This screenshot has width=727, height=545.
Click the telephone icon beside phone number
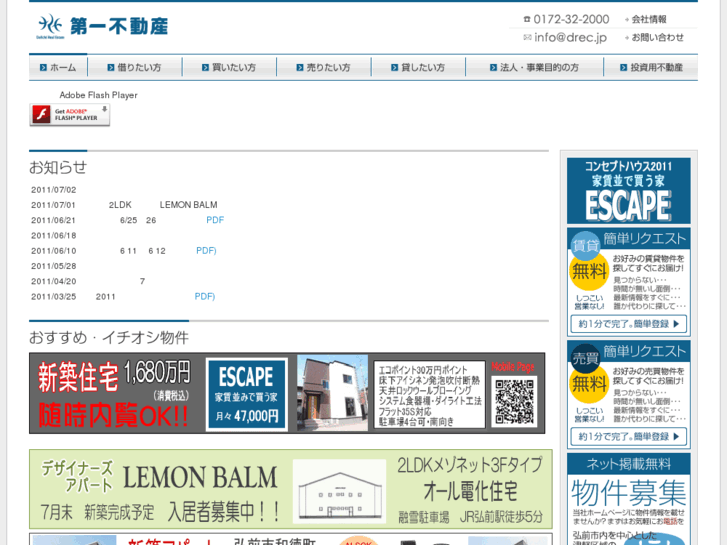[x=527, y=19]
